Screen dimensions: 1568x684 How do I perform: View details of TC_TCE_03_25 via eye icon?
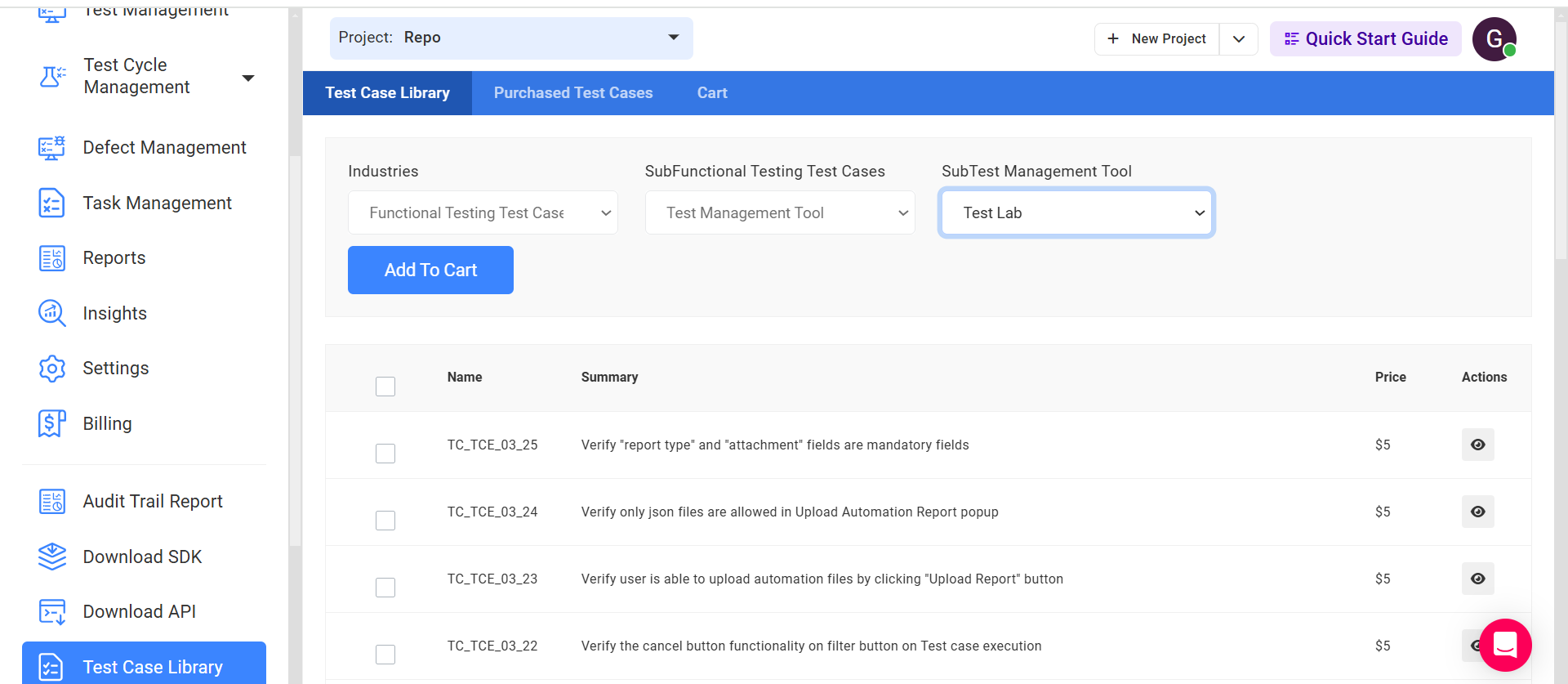point(1478,445)
